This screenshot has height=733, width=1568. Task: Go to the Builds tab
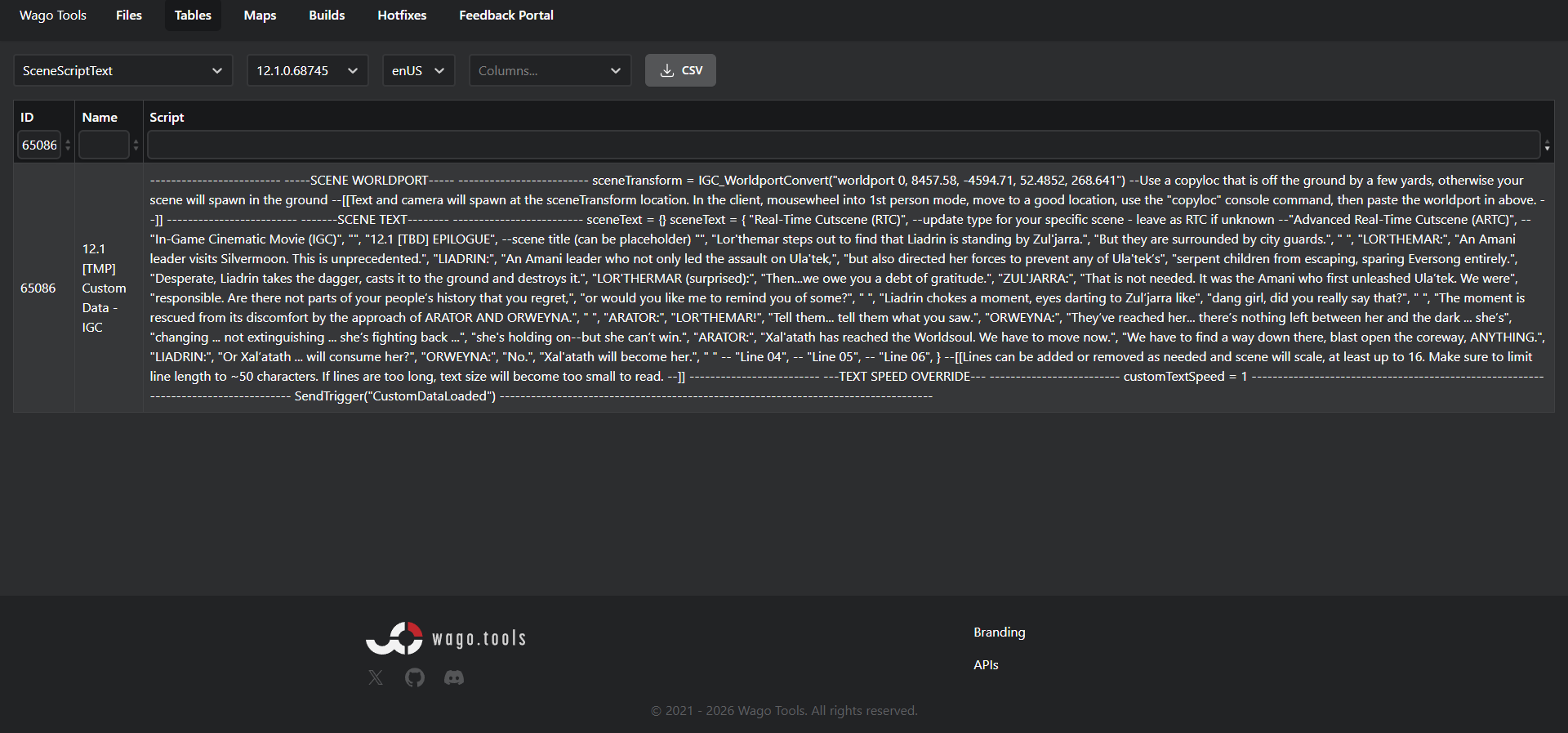point(327,15)
